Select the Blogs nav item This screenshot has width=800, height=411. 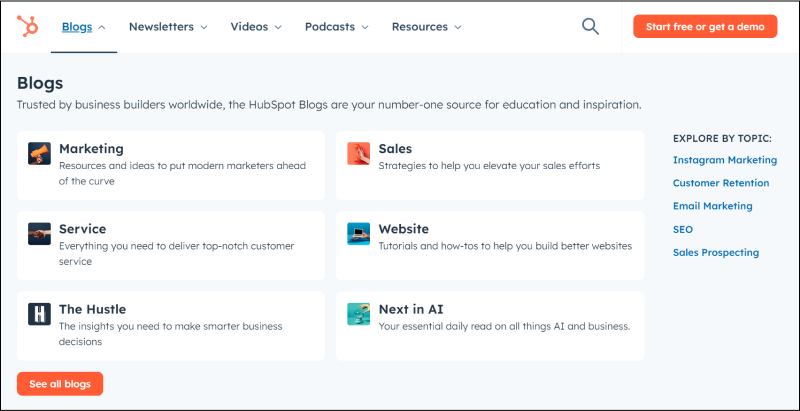coord(77,27)
